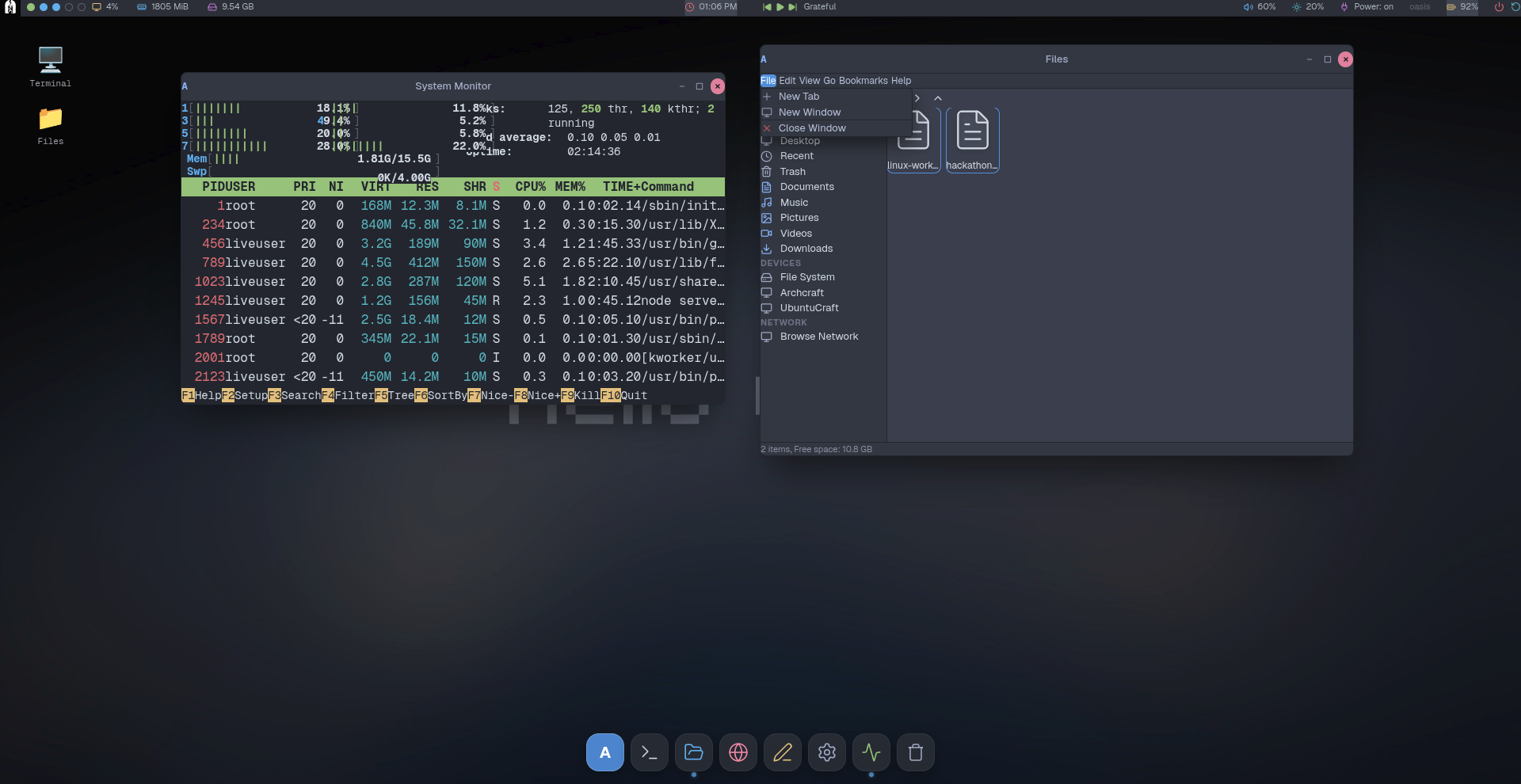Screen dimensions: 1521x784
Task: Choose New Tab from File menu
Action: point(836,97)
